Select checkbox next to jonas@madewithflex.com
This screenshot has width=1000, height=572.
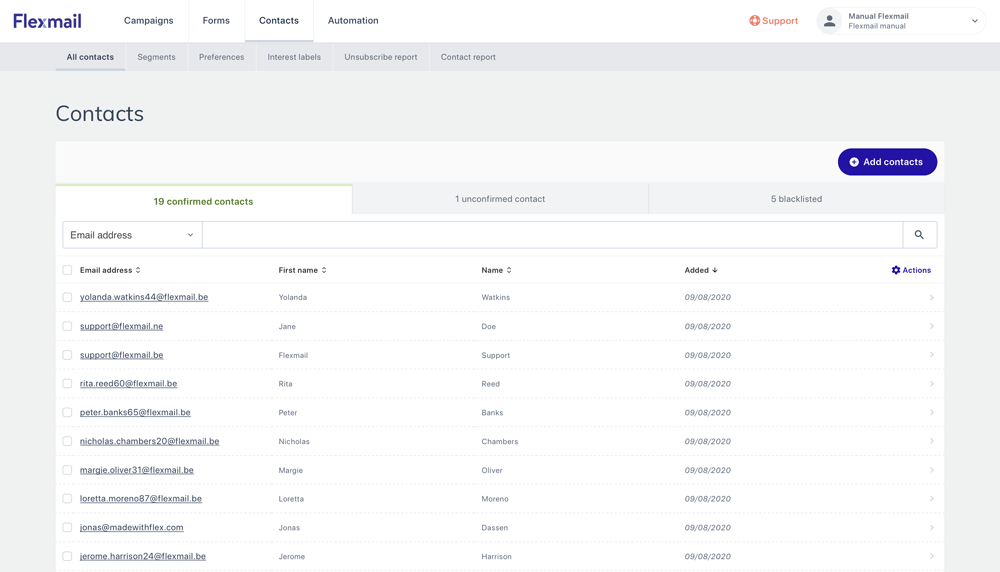click(67, 528)
